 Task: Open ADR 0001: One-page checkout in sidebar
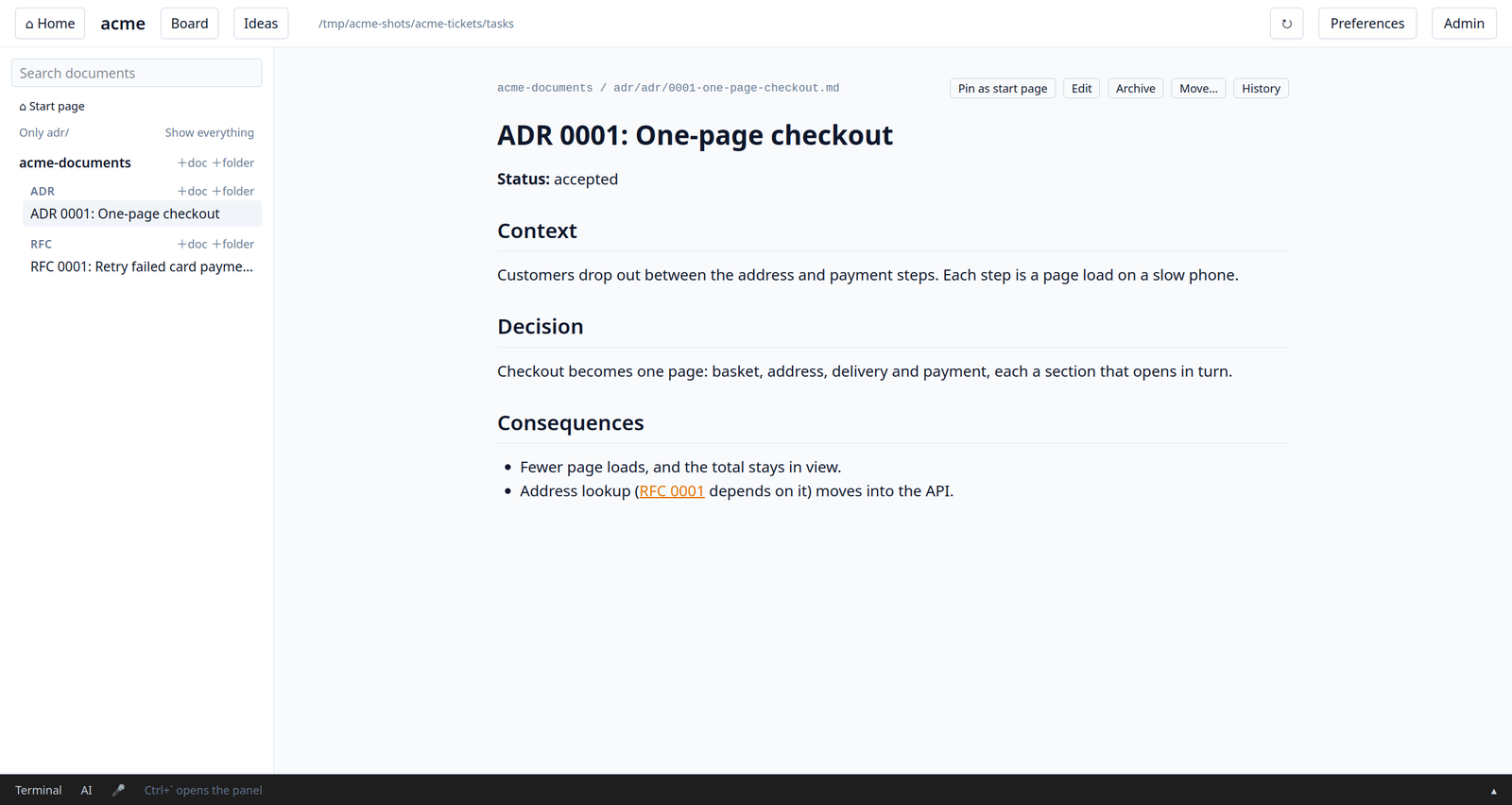click(x=142, y=214)
